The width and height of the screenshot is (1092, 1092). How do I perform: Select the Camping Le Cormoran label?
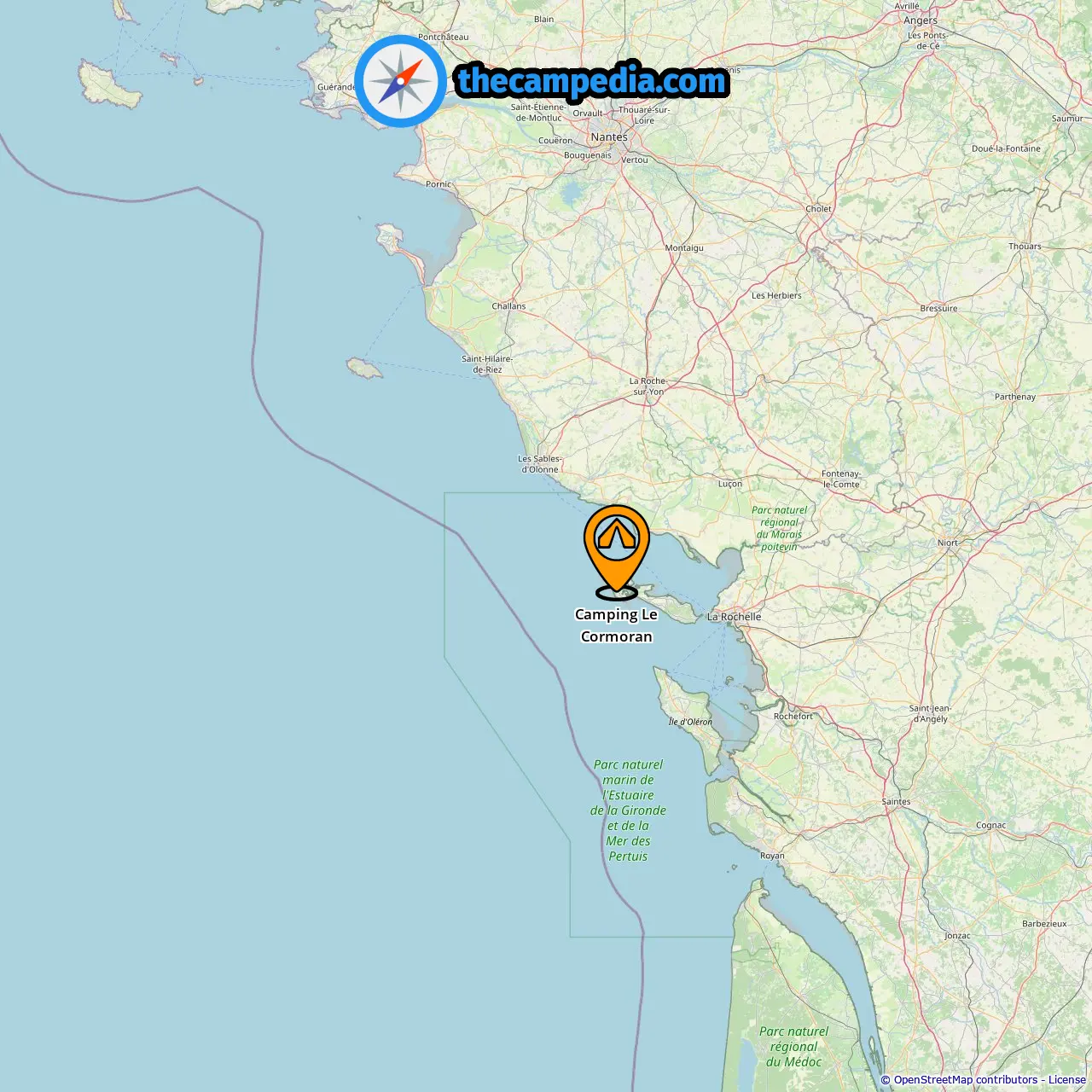tap(616, 625)
